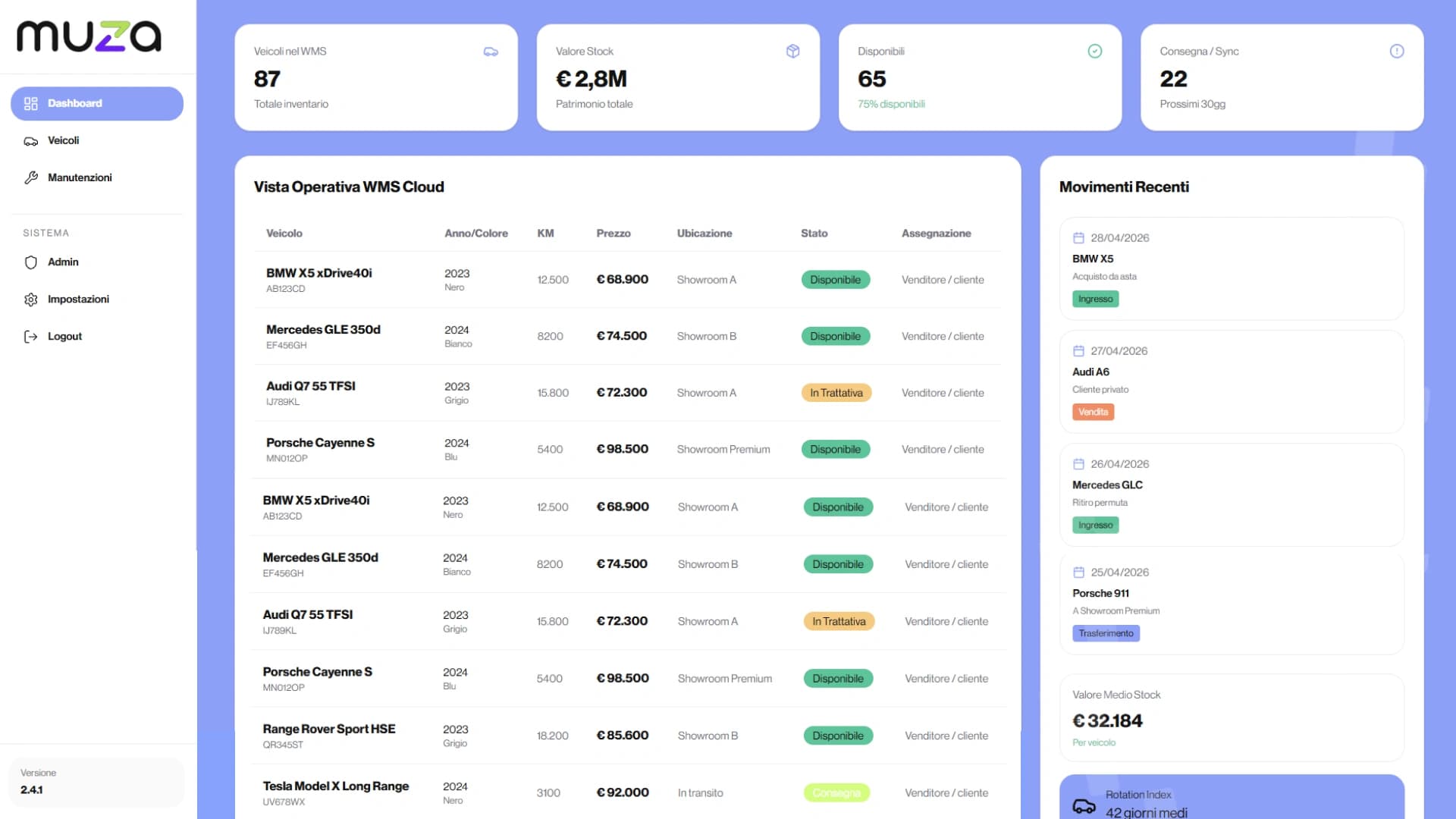Click the calendar icon next to 25/04/2026
Viewport: 1456px width, 819px height.
(x=1078, y=573)
